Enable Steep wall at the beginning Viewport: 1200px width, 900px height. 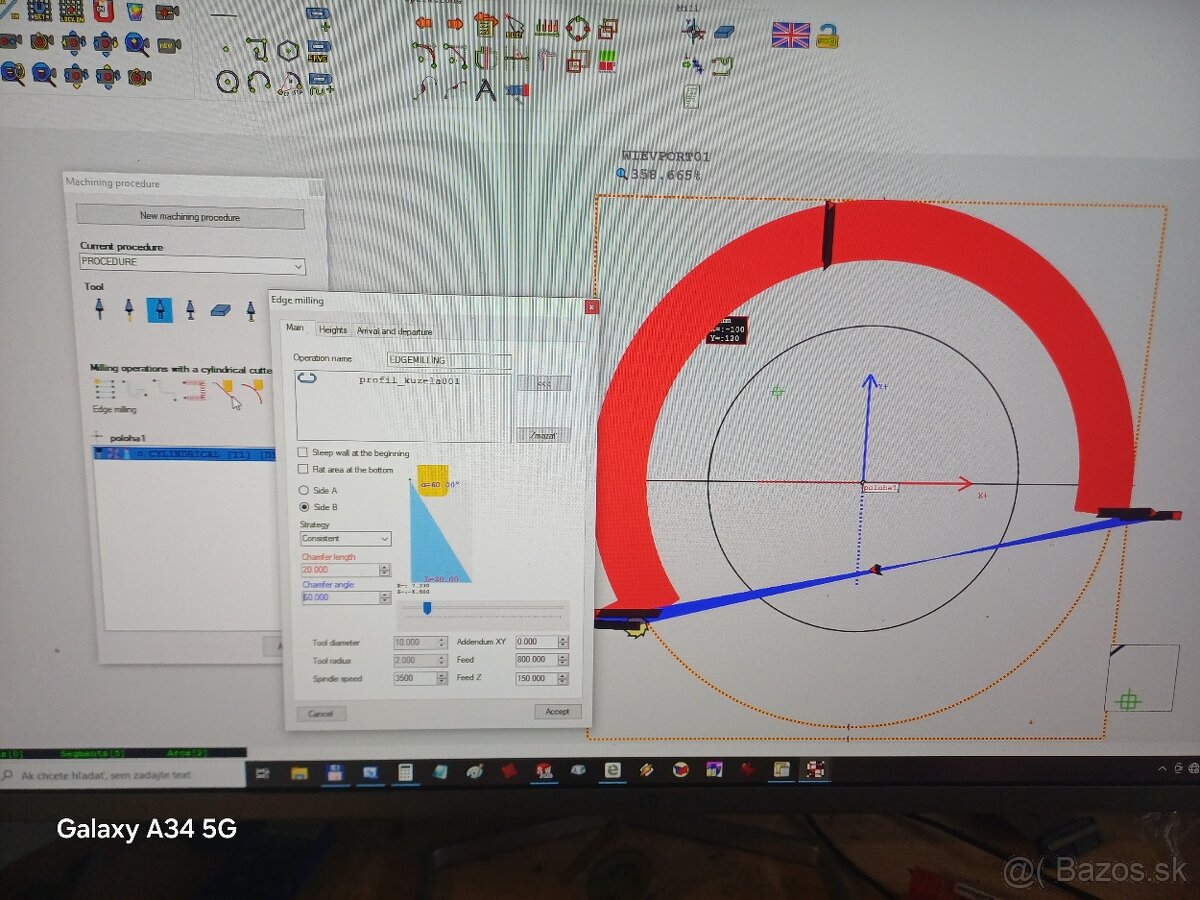click(x=303, y=452)
